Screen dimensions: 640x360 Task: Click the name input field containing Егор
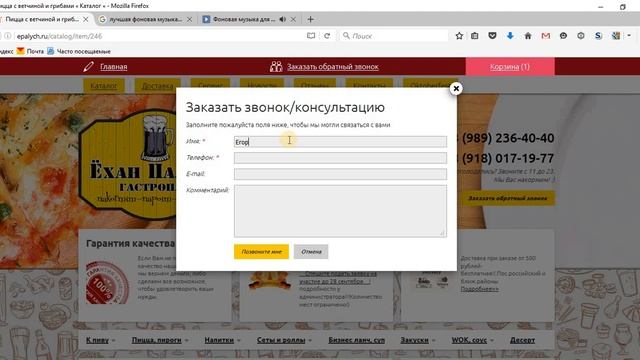point(340,142)
